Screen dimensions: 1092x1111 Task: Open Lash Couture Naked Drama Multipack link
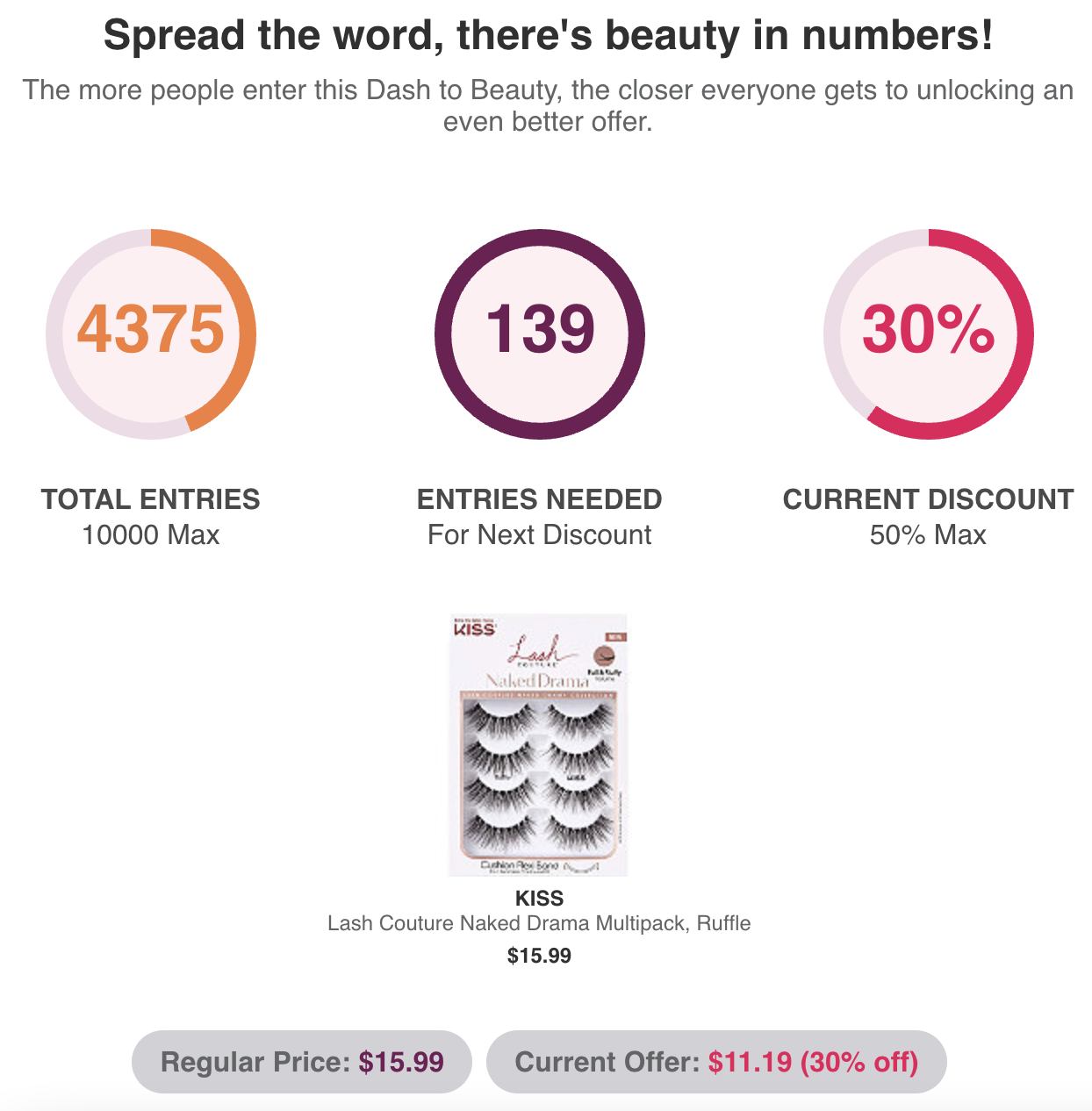pos(539,923)
